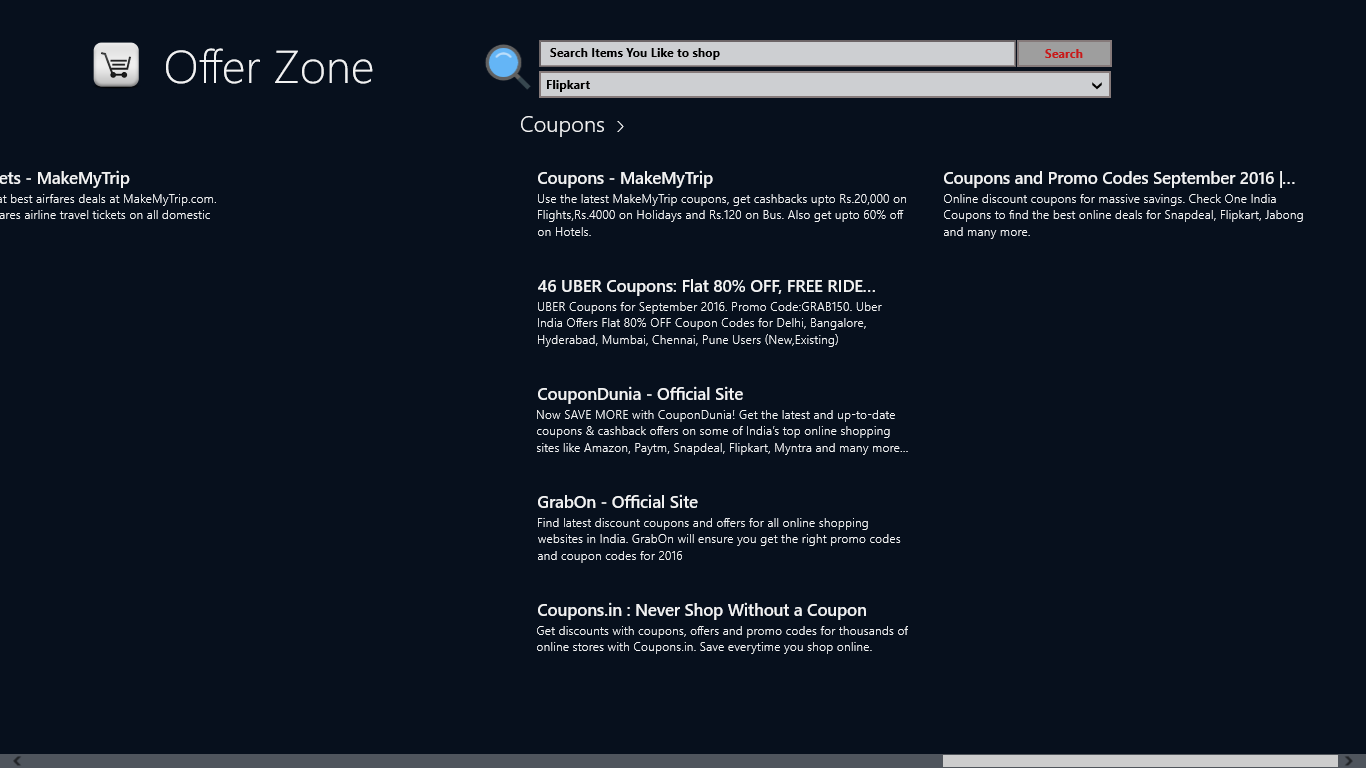Open the 46 UBER Coupons result

click(x=706, y=286)
